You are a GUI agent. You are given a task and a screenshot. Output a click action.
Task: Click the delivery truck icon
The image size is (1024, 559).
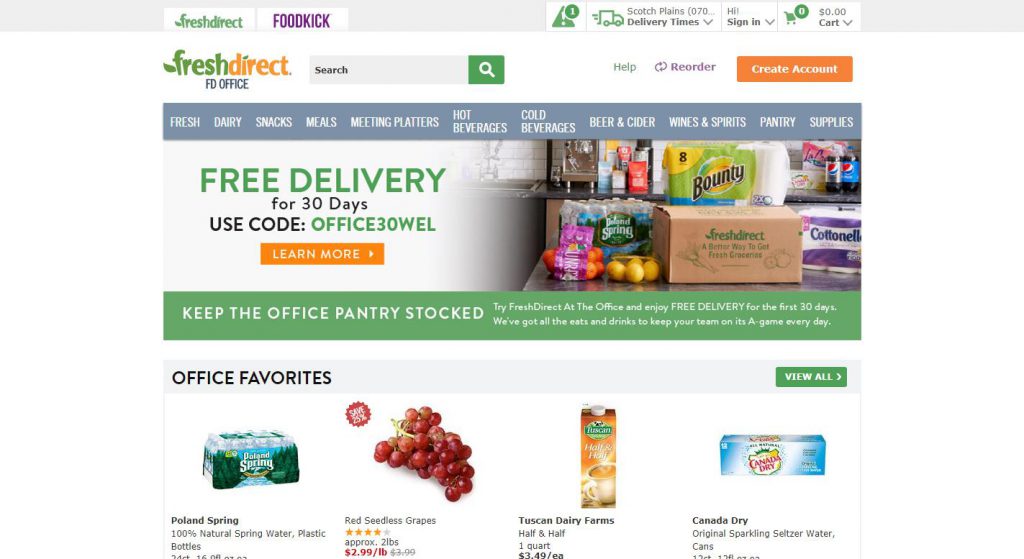pos(607,18)
